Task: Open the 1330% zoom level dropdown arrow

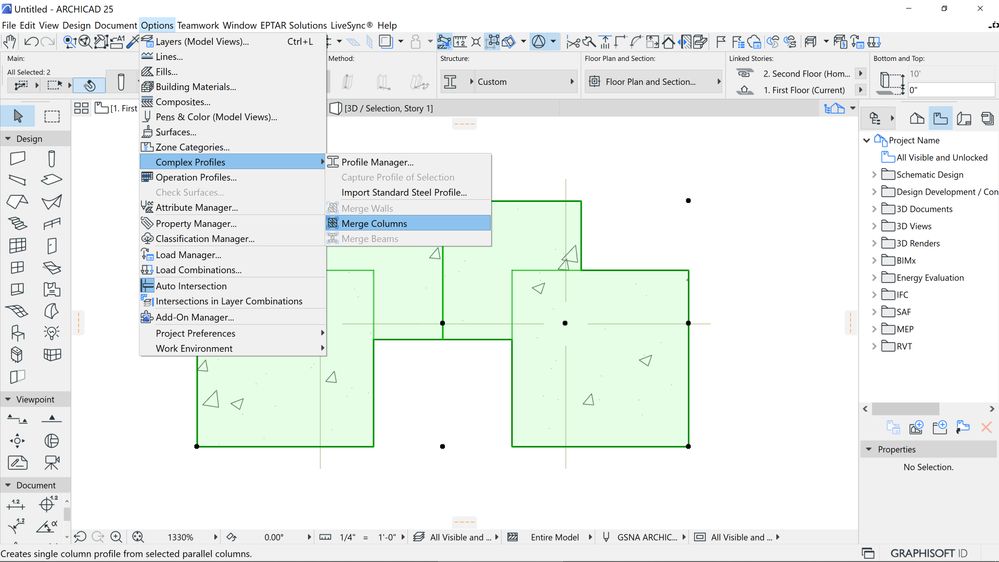Action: 215,537
